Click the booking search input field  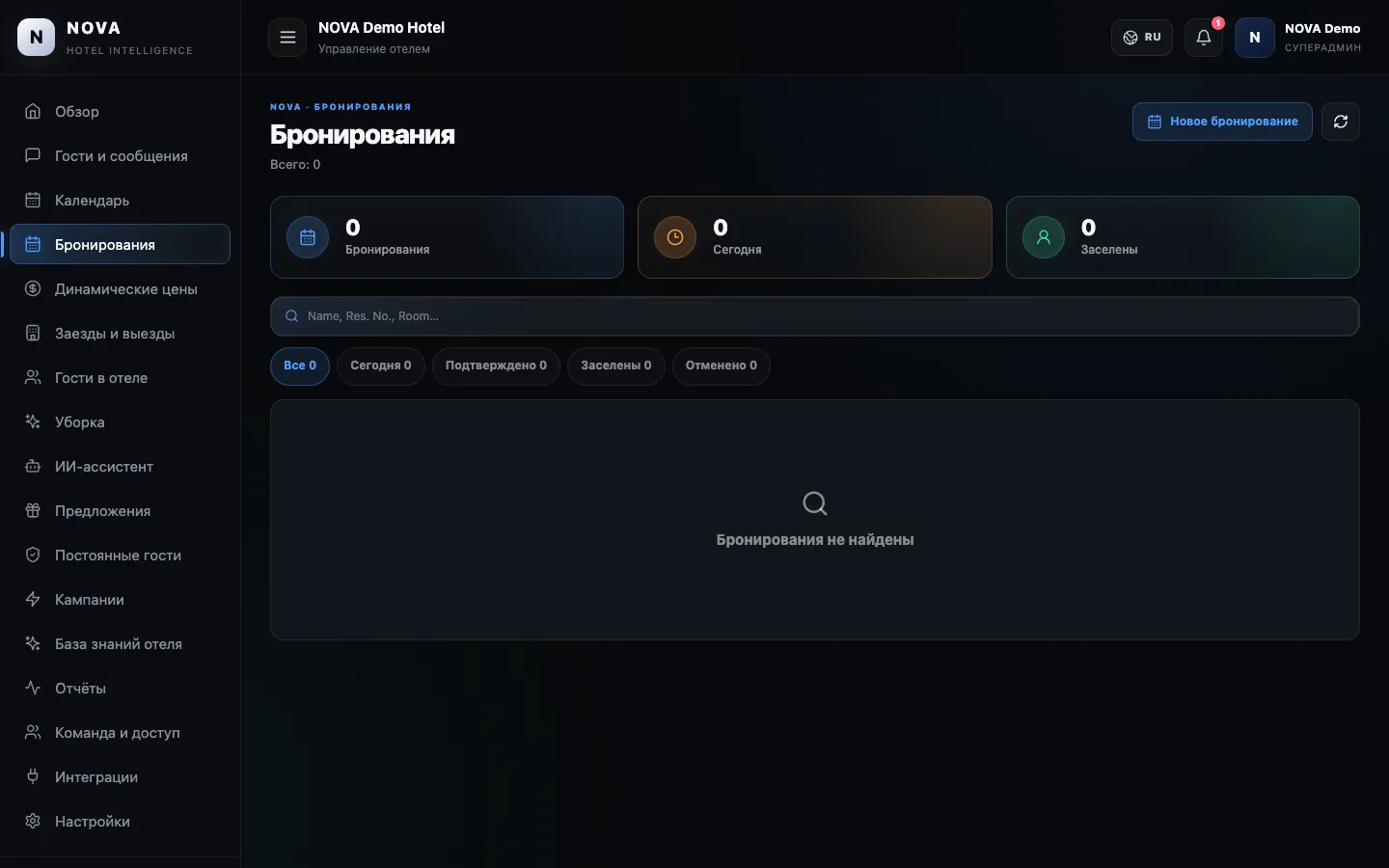click(815, 316)
